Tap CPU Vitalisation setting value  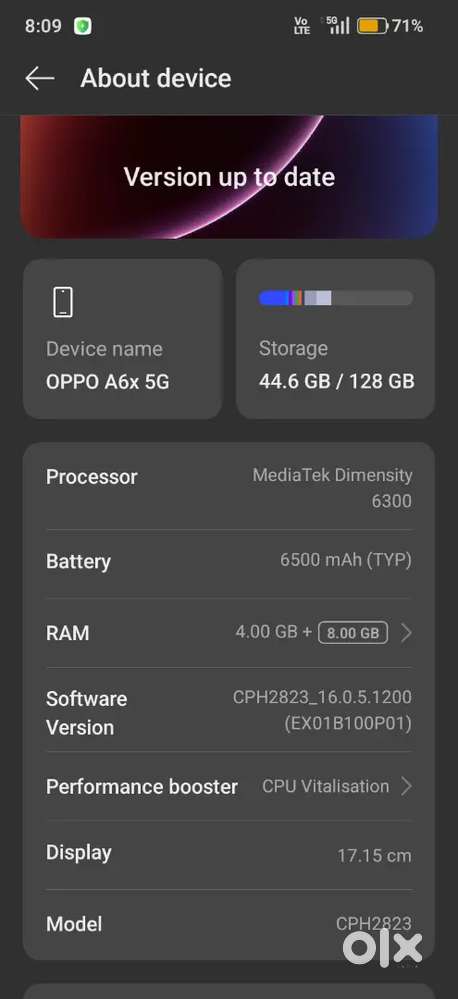[326, 786]
